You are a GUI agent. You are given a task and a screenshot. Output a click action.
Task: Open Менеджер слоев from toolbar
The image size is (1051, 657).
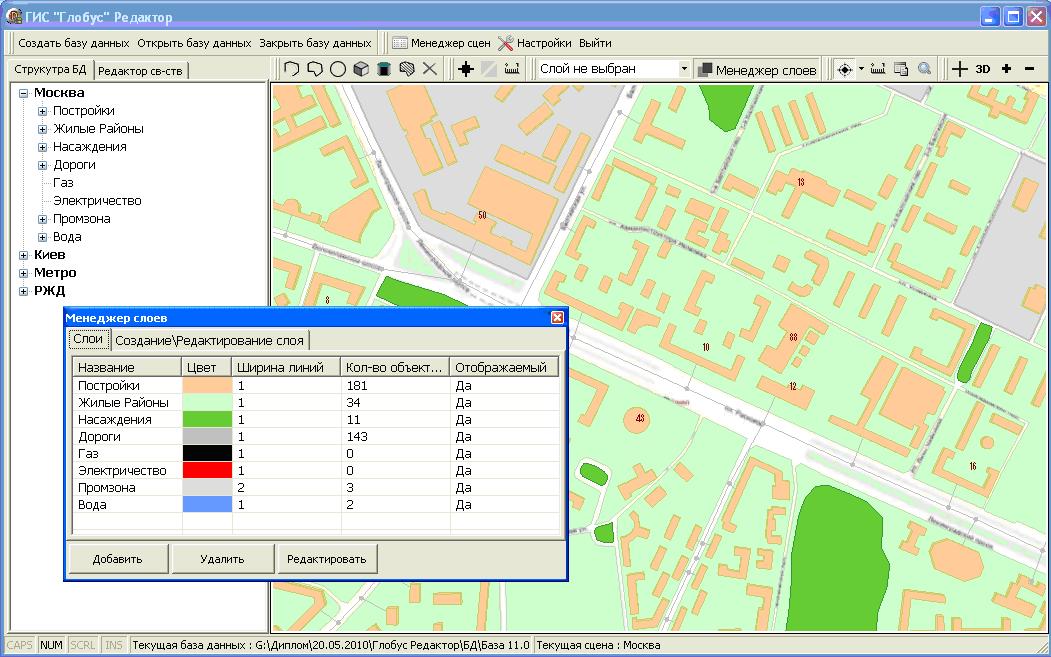click(x=757, y=69)
